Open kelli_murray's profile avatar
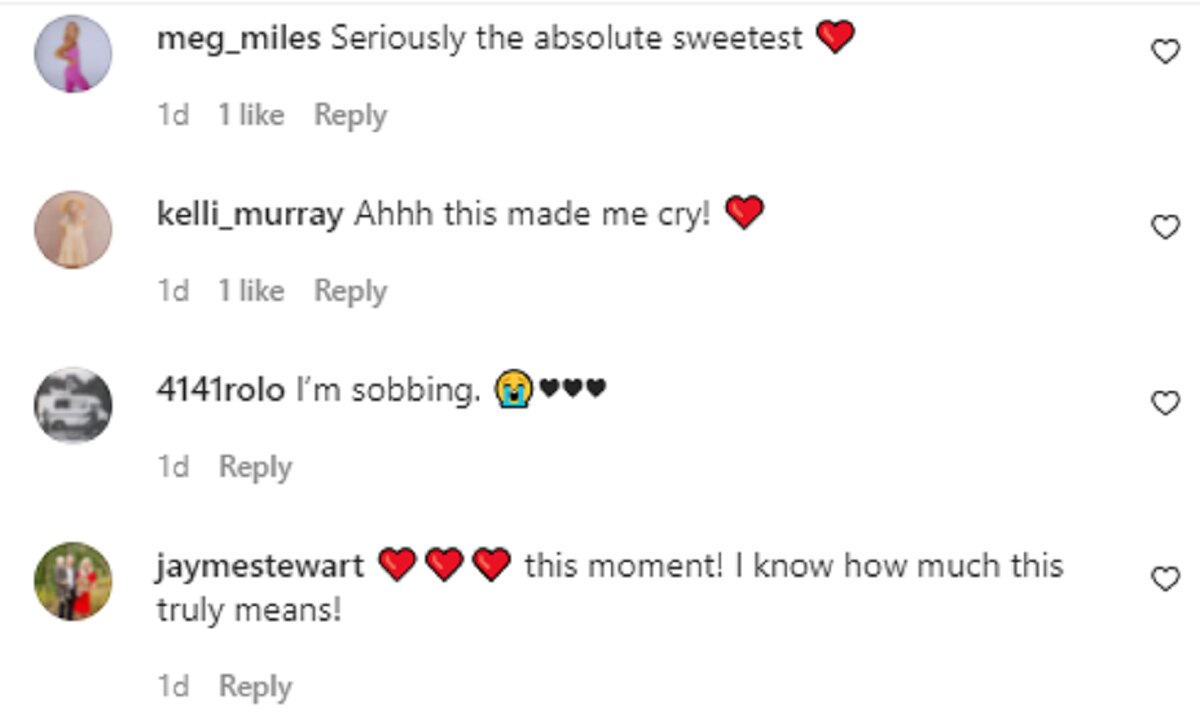 pyautogui.click(x=73, y=230)
